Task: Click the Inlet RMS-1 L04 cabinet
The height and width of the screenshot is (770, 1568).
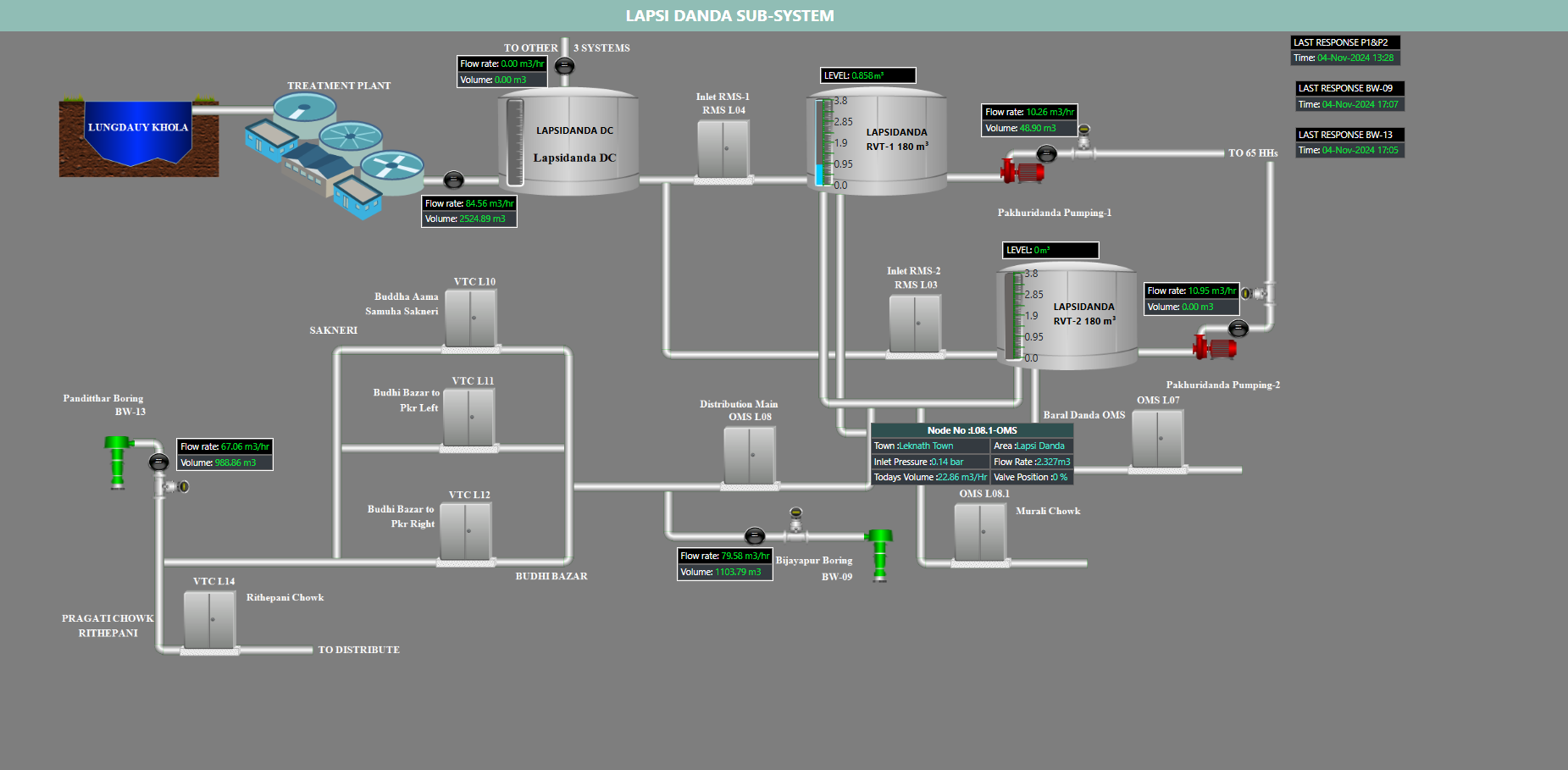Action: [723, 150]
